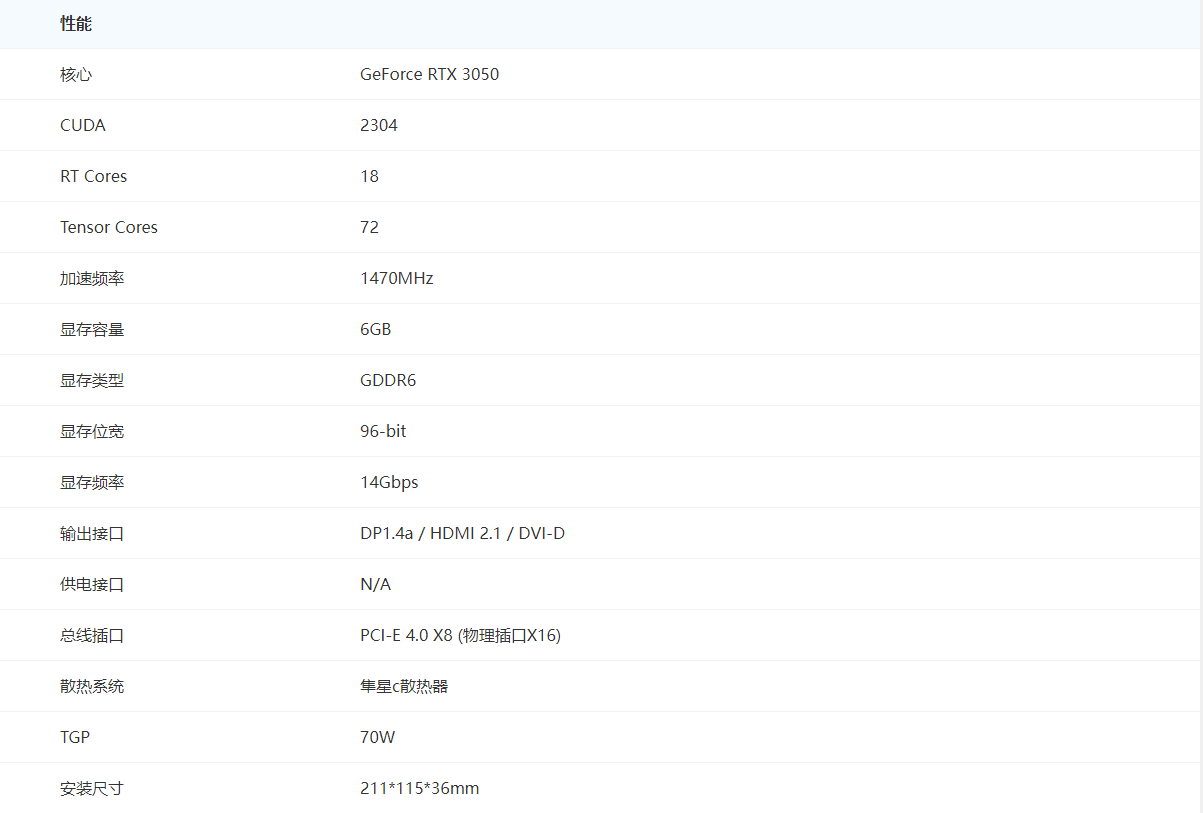Click the 显存类型 label
Image resolution: width=1203 pixels, height=813 pixels.
click(92, 381)
